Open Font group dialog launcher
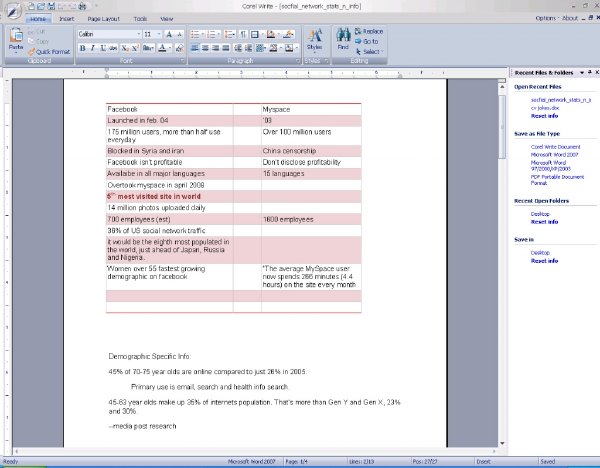 point(182,61)
